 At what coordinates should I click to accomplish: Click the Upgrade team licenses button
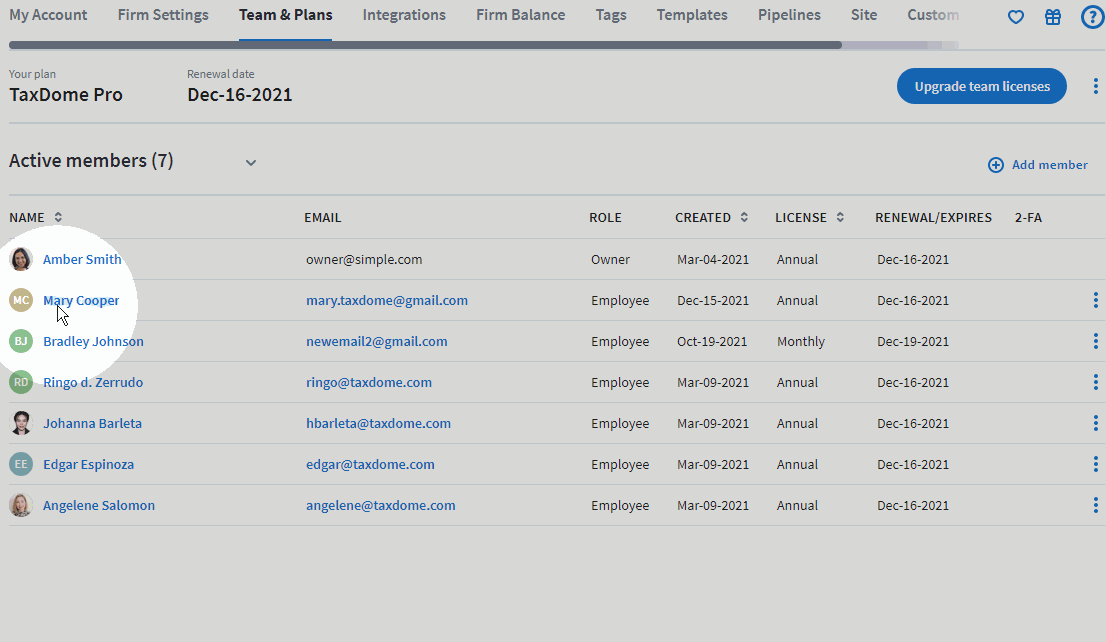click(x=981, y=86)
